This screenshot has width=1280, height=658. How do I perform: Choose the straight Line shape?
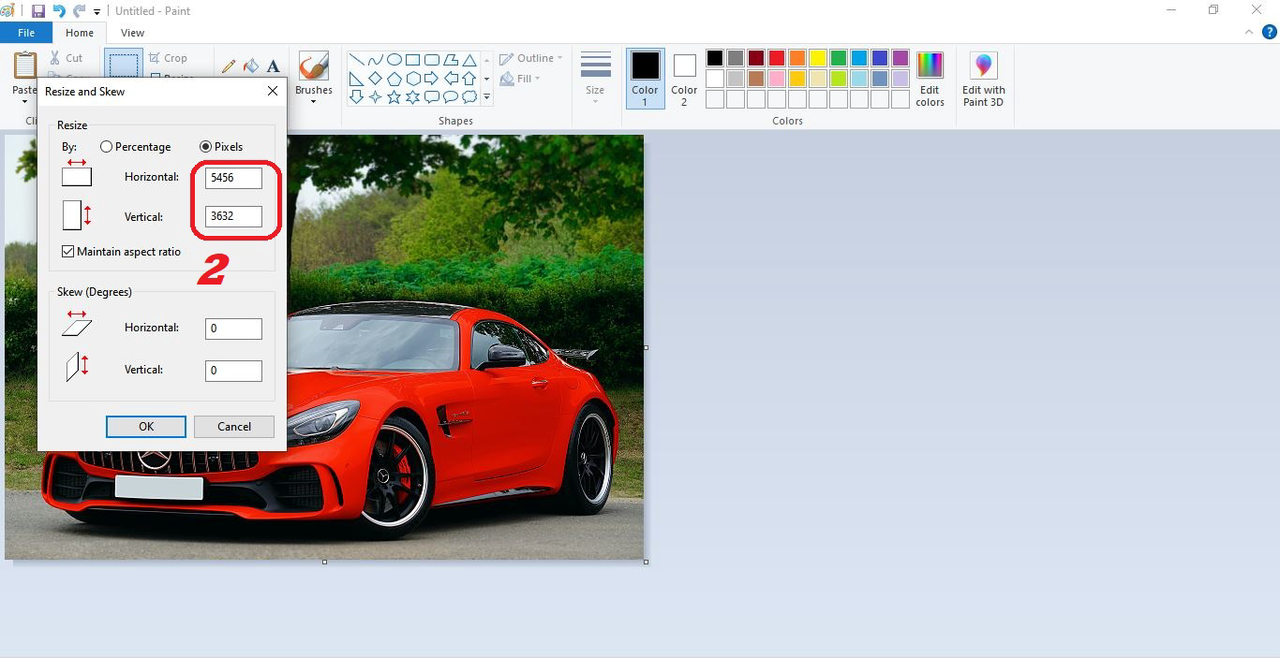pyautogui.click(x=357, y=59)
